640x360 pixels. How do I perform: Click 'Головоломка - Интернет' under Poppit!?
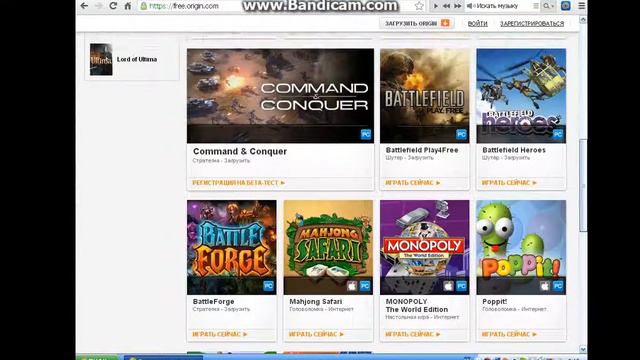514,309
